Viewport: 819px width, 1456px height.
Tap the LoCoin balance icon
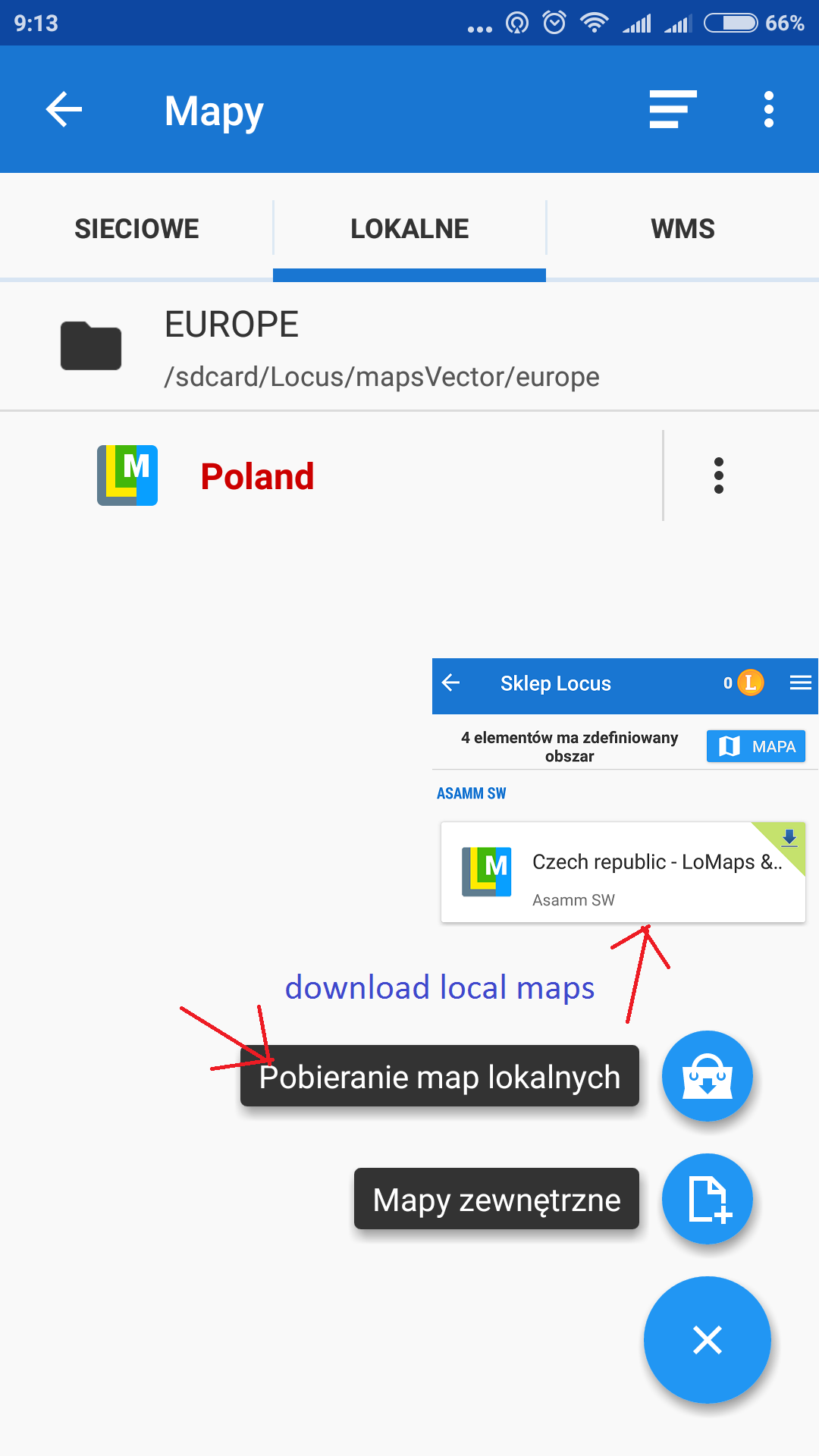[x=749, y=683]
